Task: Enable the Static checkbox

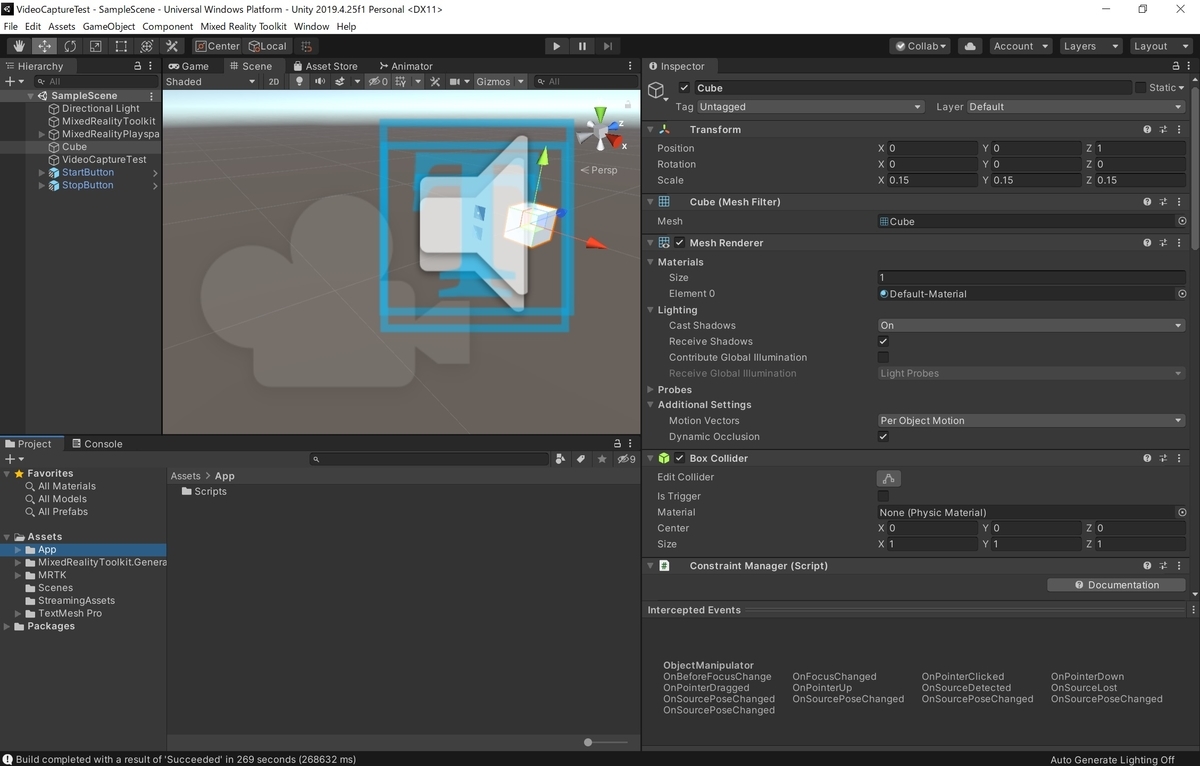Action: pos(1140,88)
